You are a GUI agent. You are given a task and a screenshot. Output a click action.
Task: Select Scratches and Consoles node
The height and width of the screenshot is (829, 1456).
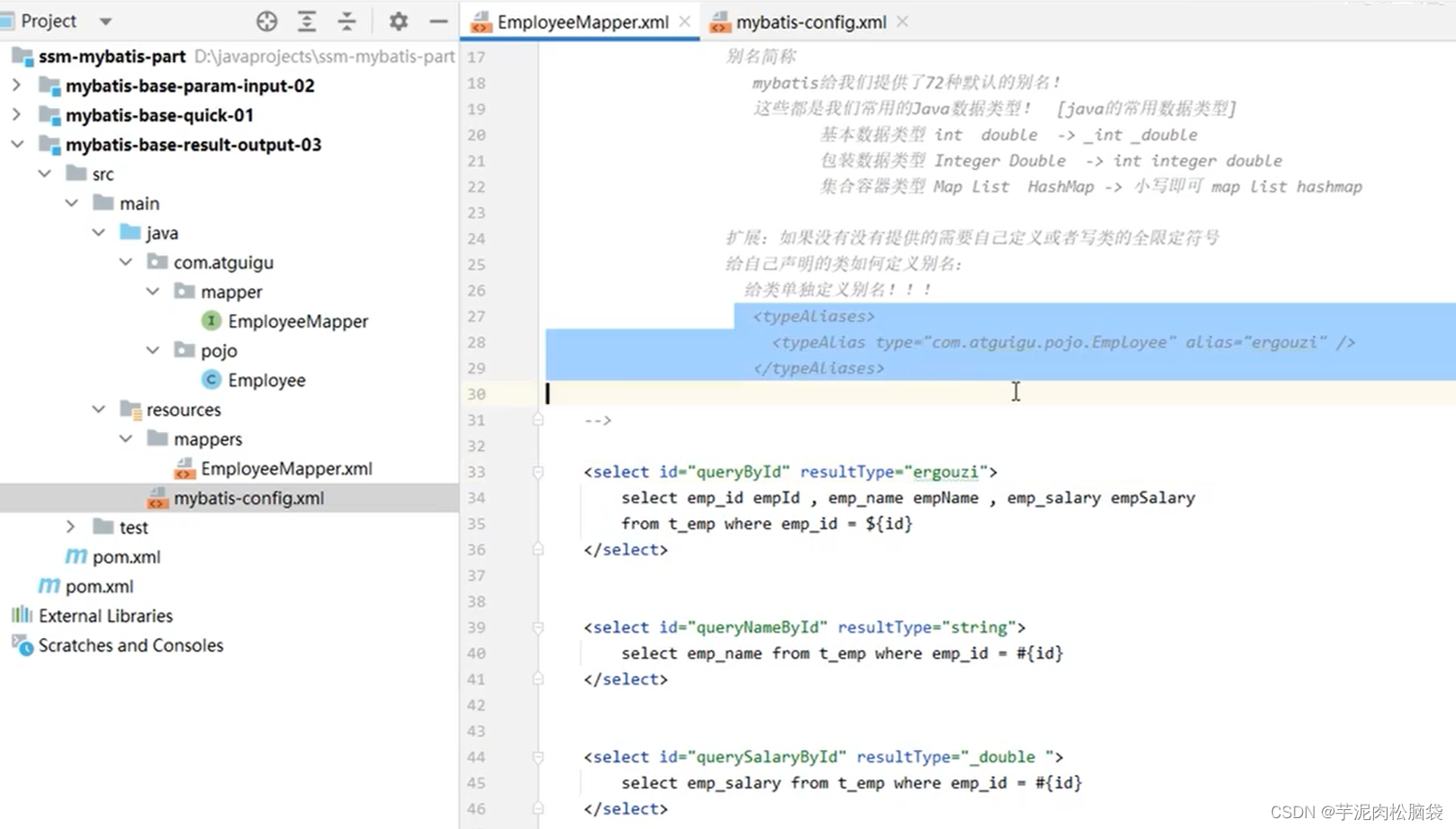131,645
